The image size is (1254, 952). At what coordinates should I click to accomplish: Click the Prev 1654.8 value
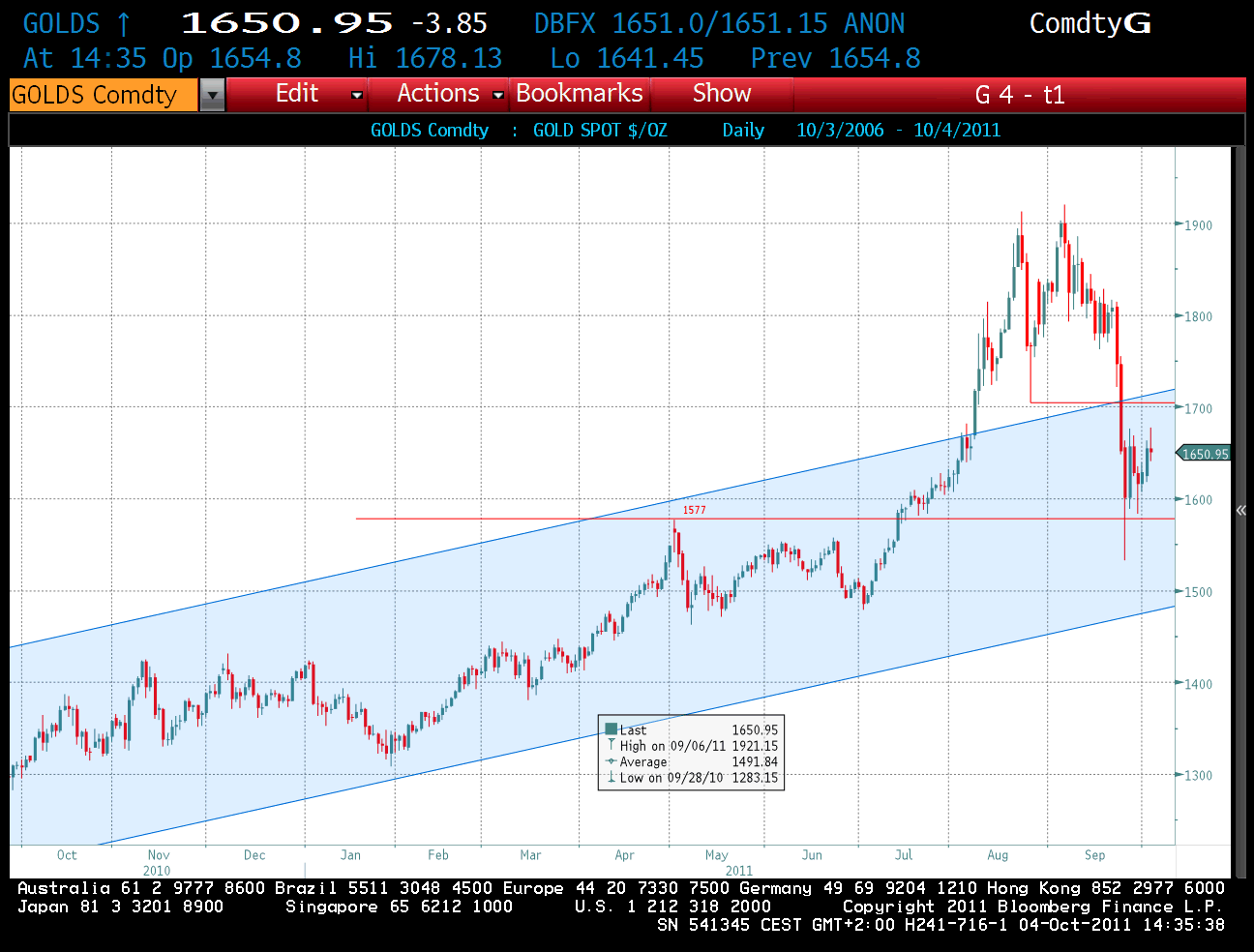point(836,59)
